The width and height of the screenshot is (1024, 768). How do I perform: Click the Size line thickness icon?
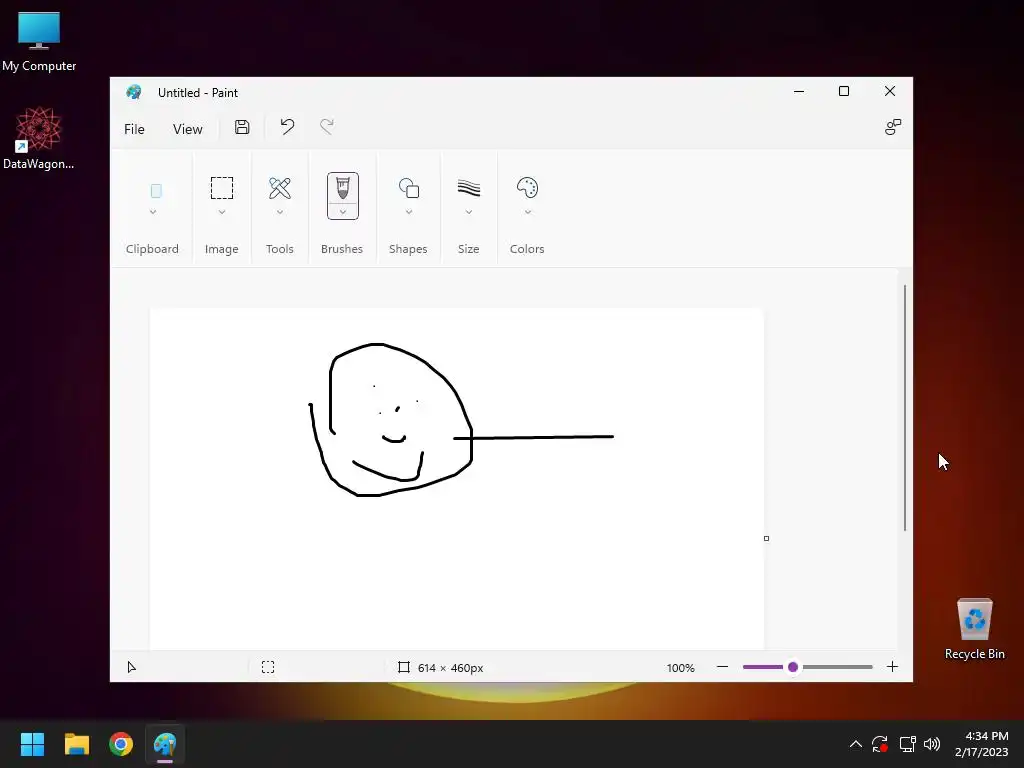point(469,188)
